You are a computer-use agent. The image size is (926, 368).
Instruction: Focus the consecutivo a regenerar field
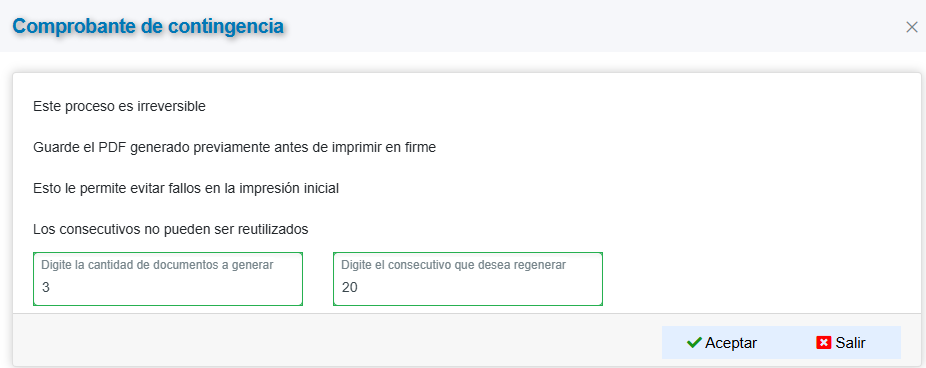coord(468,279)
